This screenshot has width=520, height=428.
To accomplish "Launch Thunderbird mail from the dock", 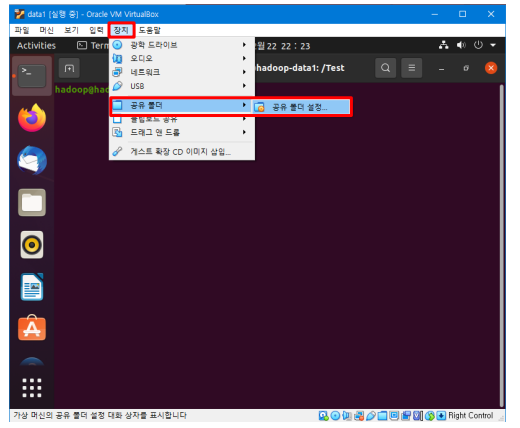I will tap(32, 160).
